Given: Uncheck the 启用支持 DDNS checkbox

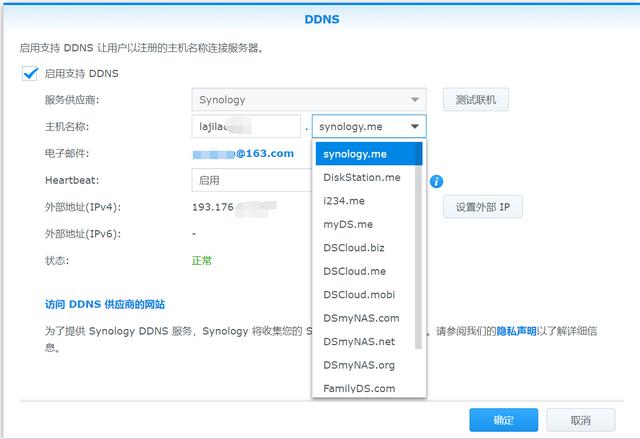Looking at the screenshot, I should pyautogui.click(x=30, y=73).
